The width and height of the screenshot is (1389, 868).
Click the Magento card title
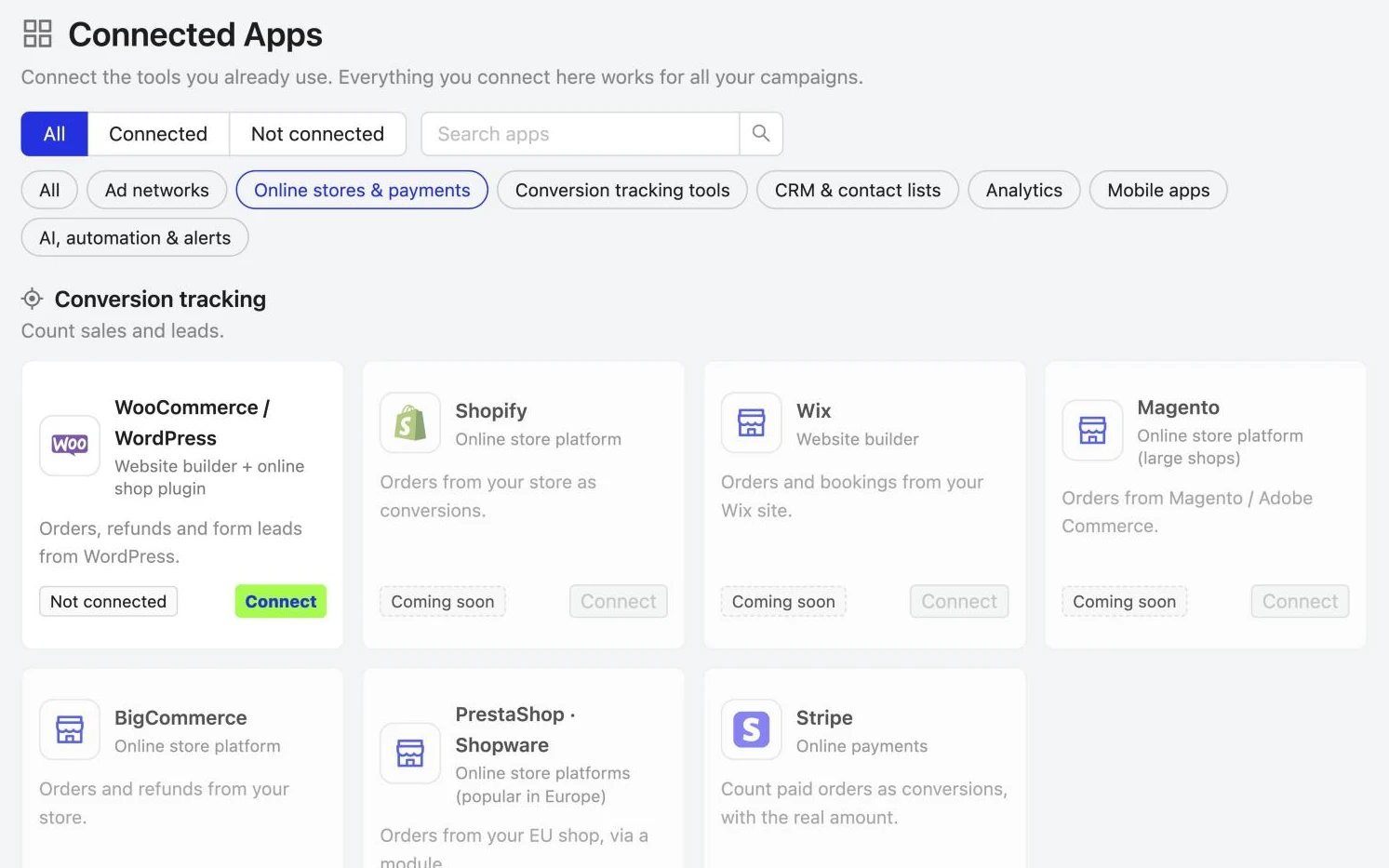click(x=1178, y=407)
